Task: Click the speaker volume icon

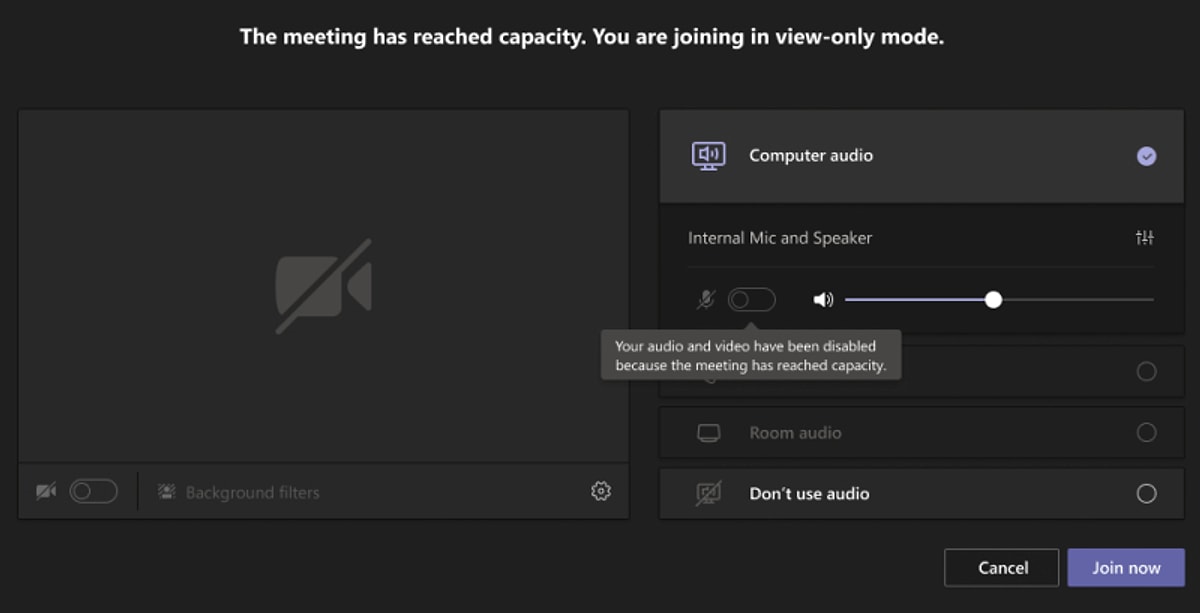Action: pyautogui.click(x=823, y=299)
